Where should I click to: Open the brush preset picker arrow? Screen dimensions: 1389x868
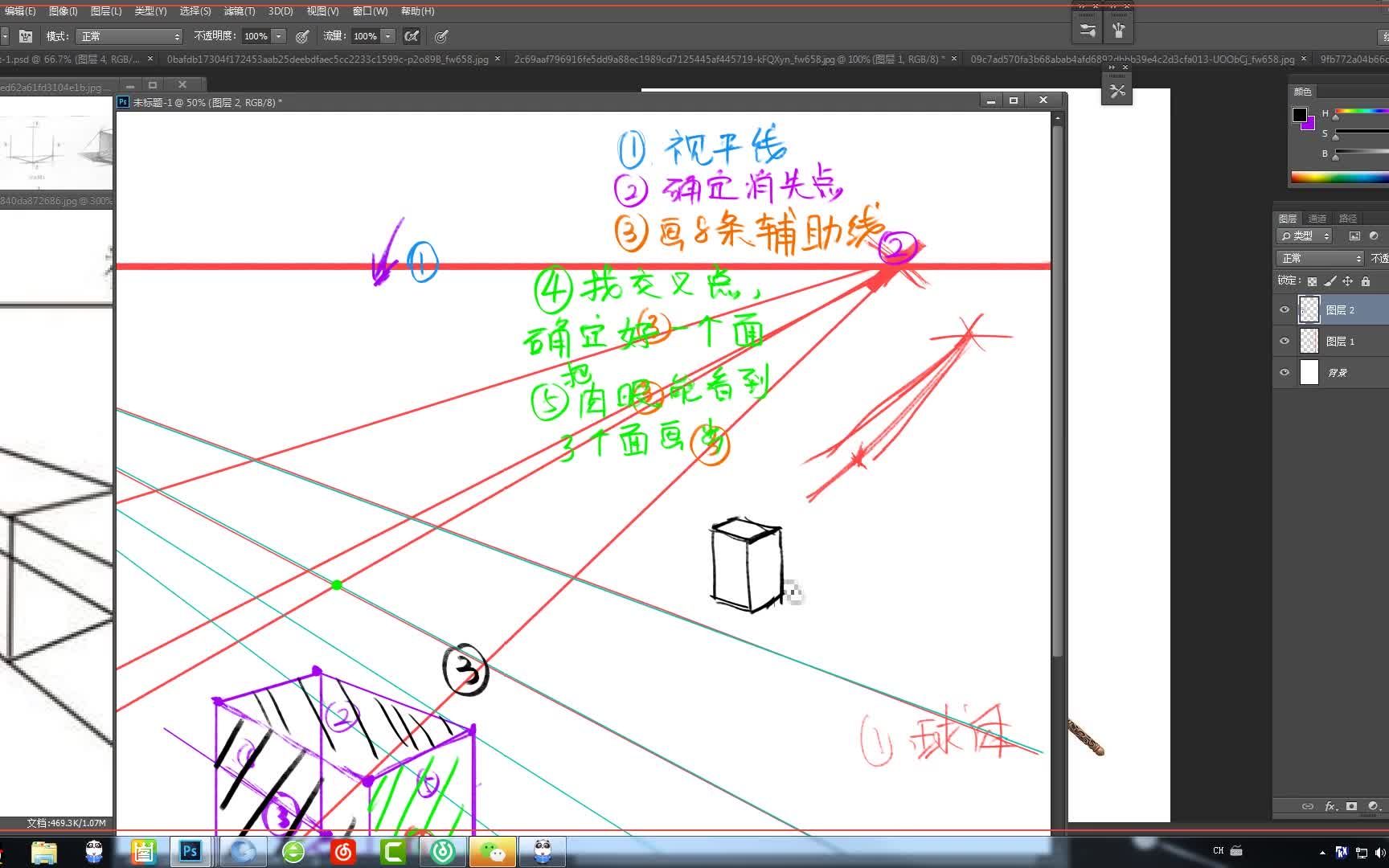pos(5,36)
